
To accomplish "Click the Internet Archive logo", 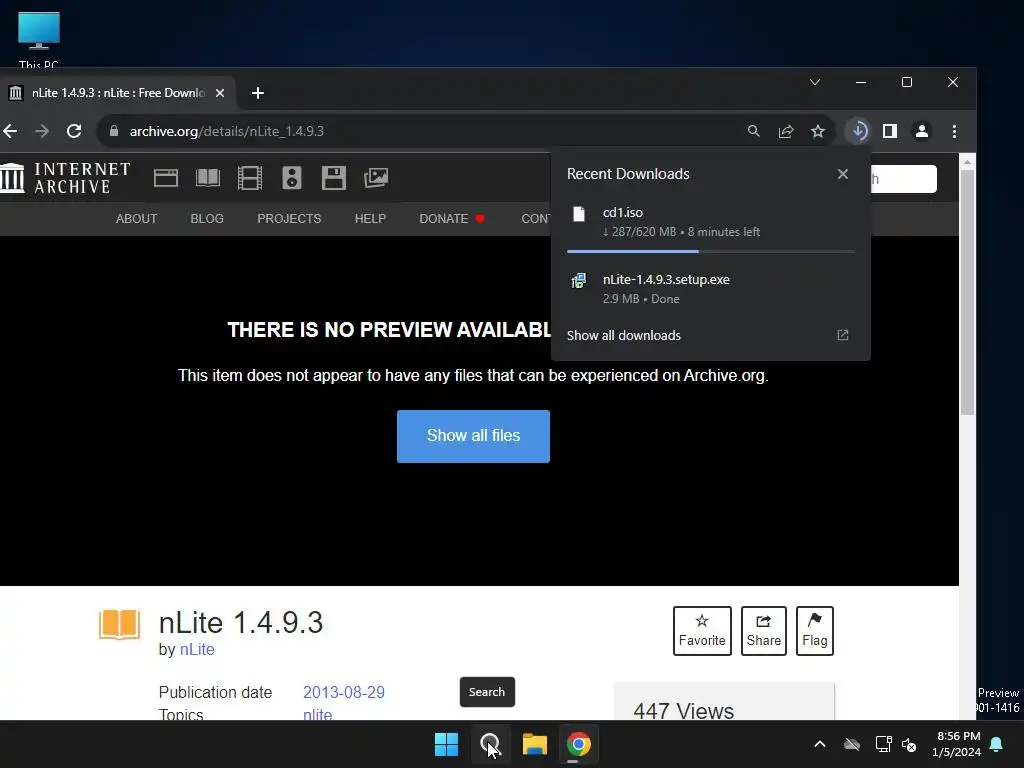I will click(x=65, y=178).
